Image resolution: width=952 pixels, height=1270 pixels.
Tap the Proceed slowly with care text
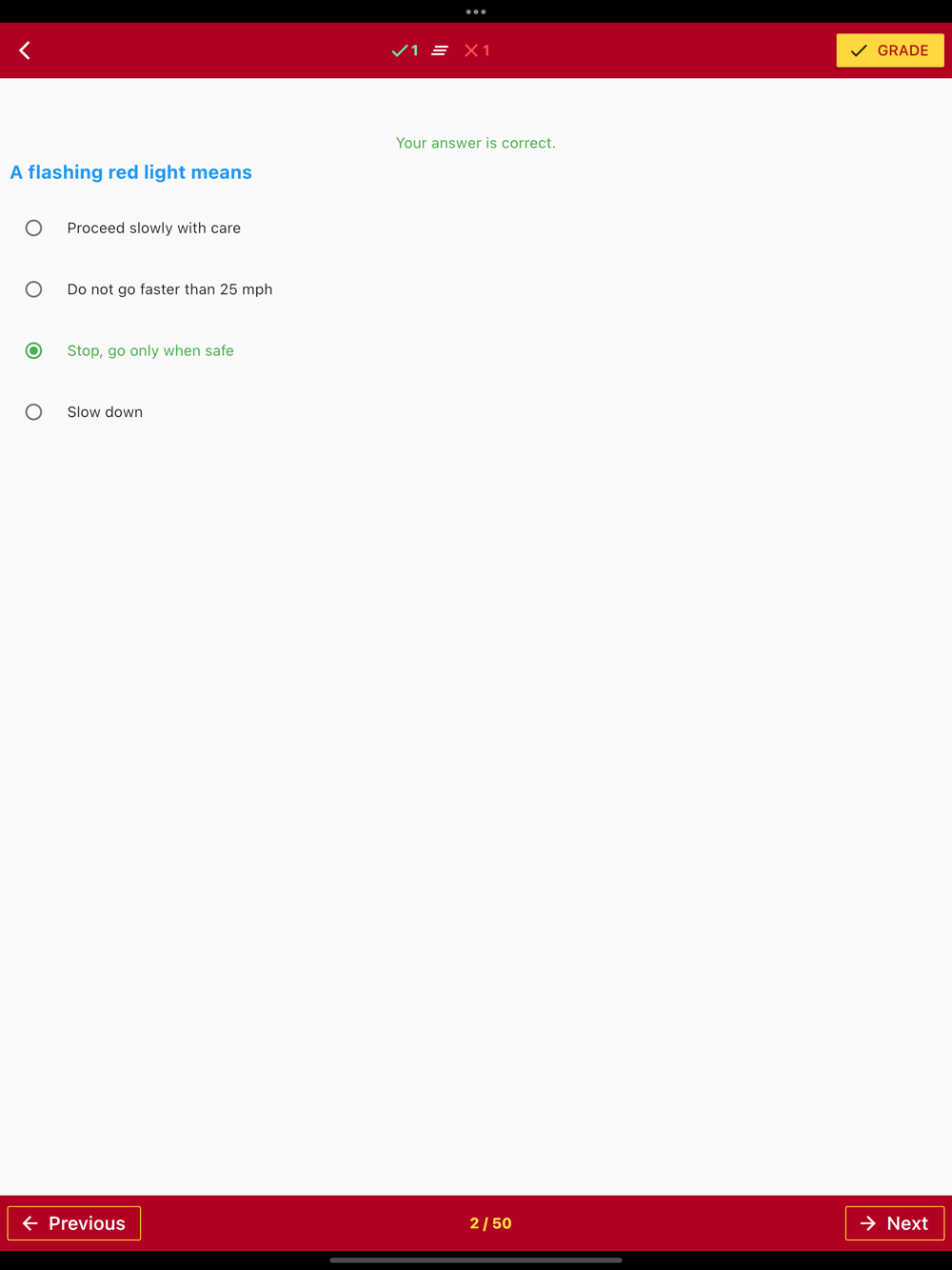tap(154, 228)
